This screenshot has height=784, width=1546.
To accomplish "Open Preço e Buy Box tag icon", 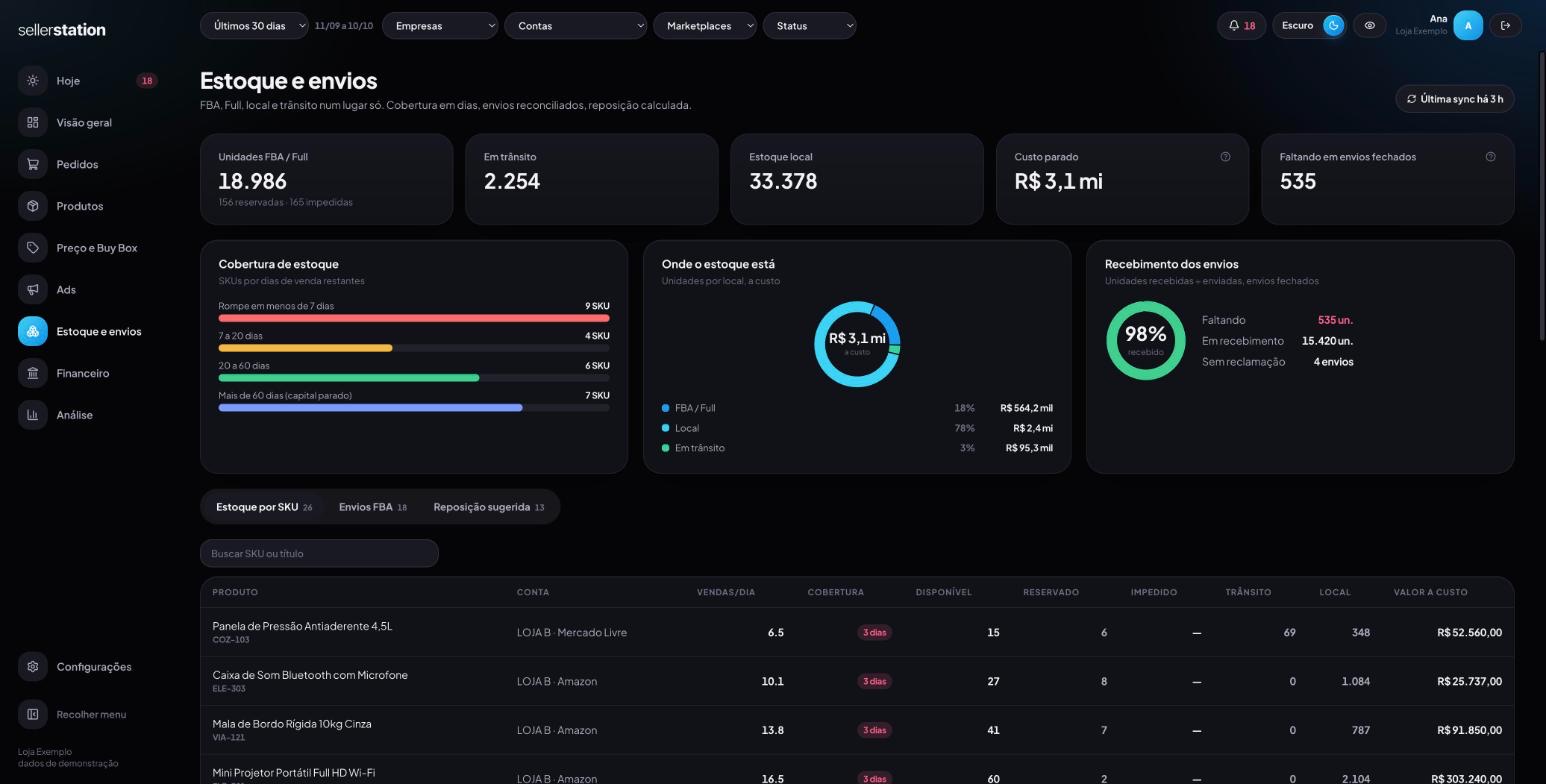I will [33, 248].
